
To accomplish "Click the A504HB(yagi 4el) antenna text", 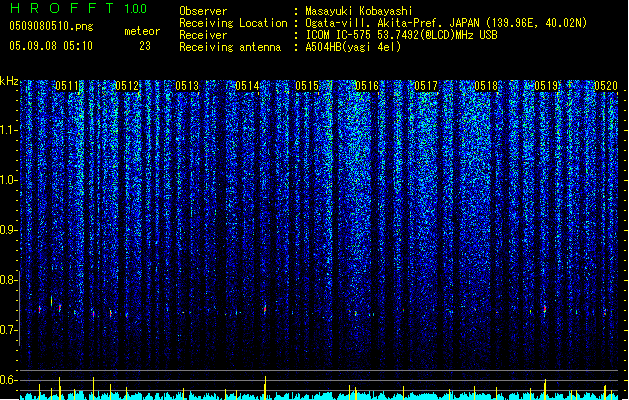I will (x=353, y=47).
